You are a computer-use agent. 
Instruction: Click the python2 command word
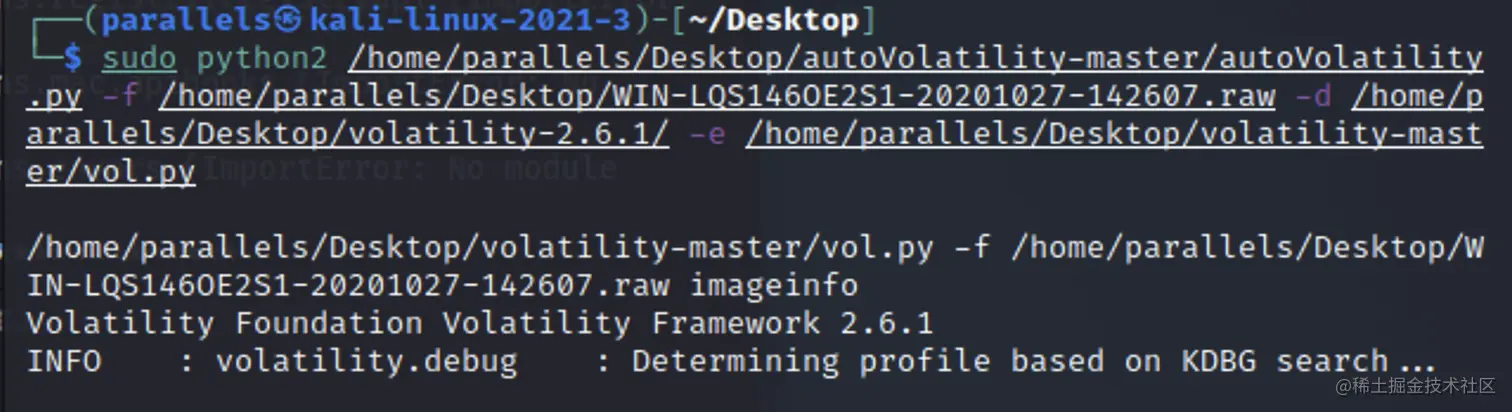click(262, 60)
